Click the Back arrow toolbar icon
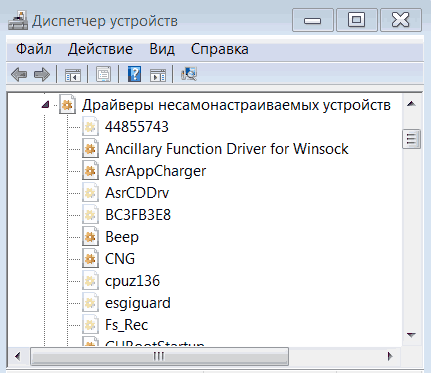The image size is (431, 373). (x=19, y=74)
